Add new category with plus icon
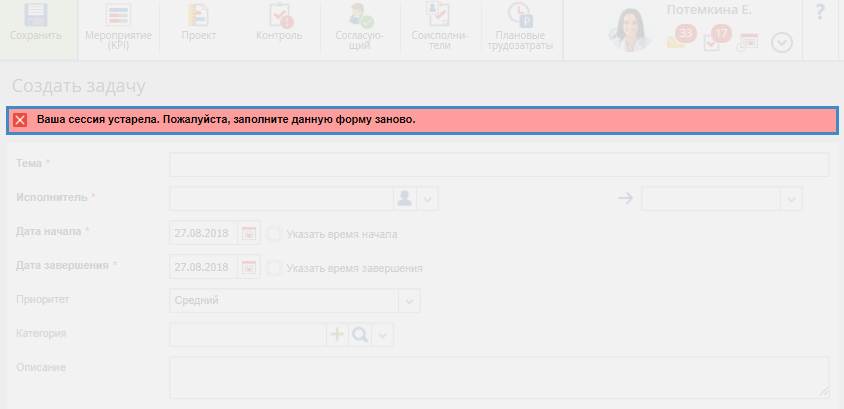 click(x=337, y=335)
